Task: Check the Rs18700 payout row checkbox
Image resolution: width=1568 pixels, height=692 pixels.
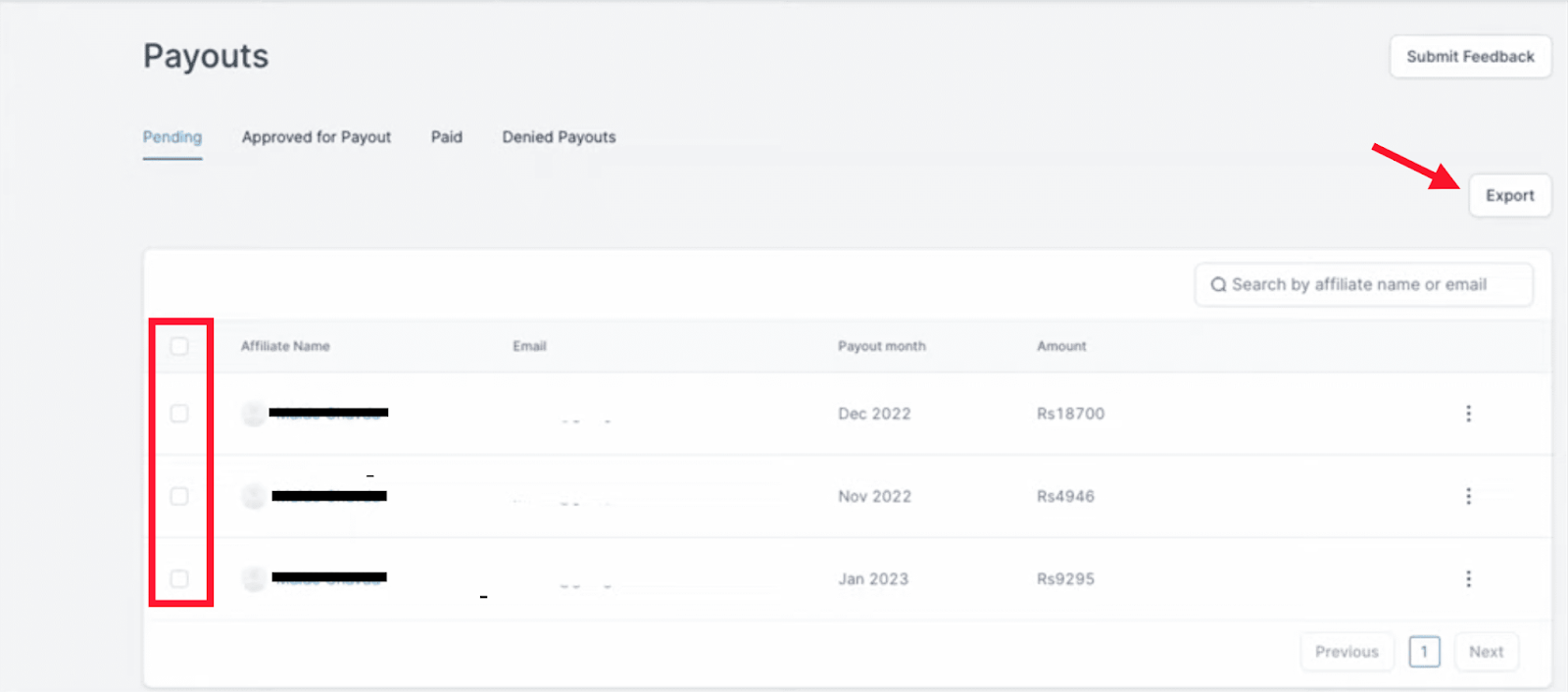Action: click(179, 414)
